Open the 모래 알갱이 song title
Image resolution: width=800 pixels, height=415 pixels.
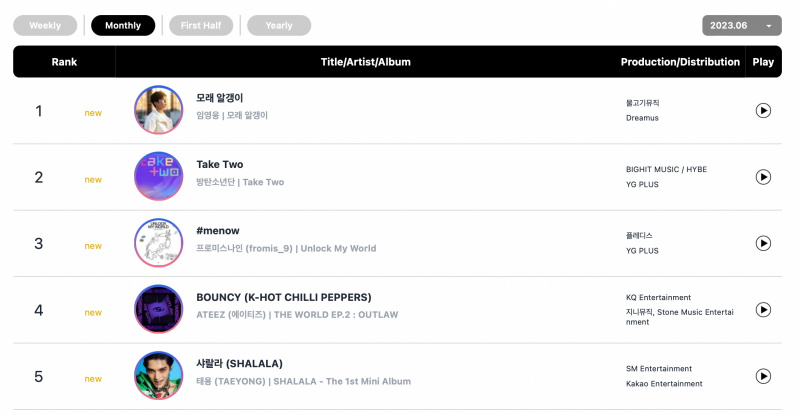[x=219, y=98]
